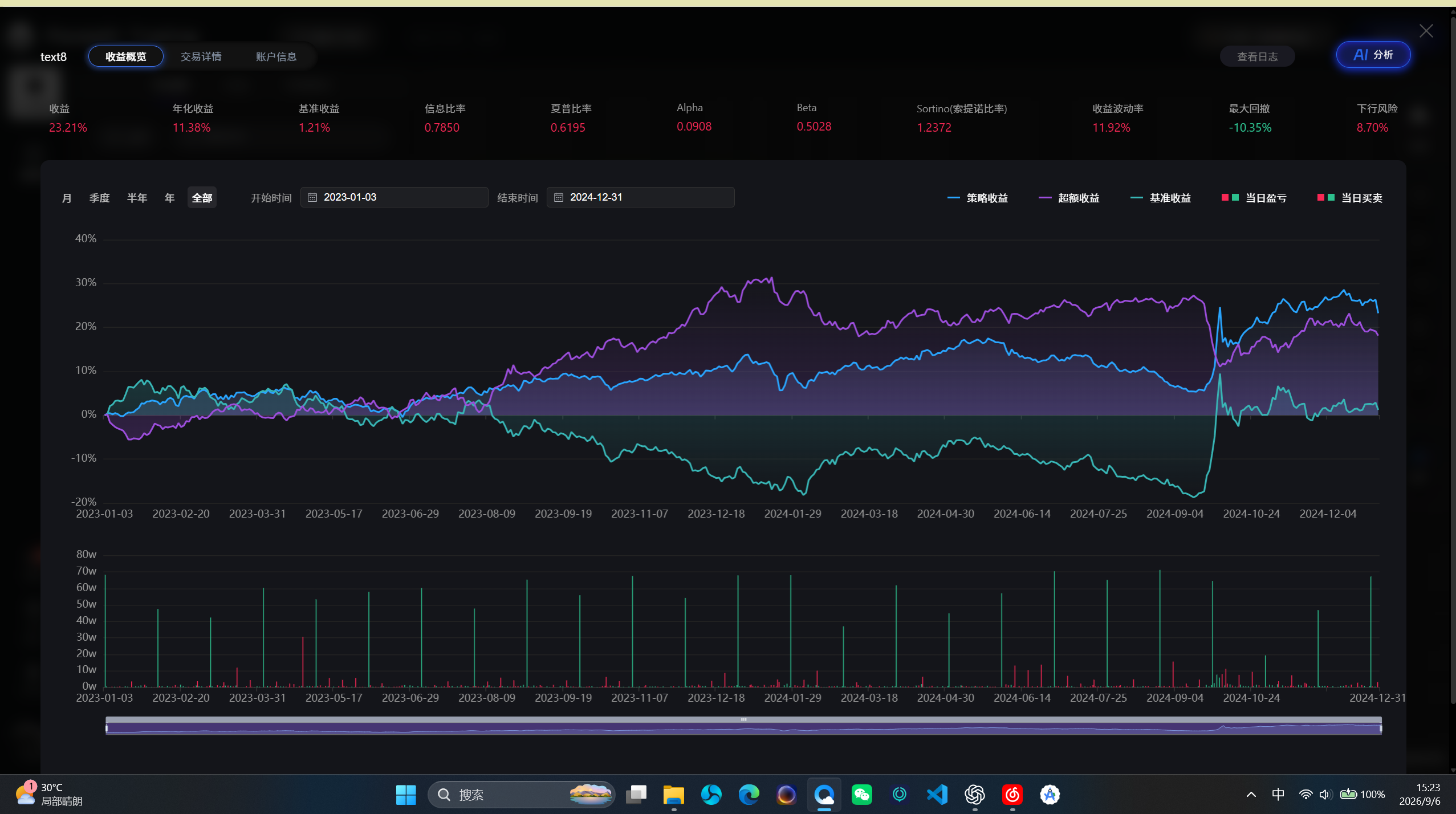Open the AI 分析 button
The width and height of the screenshot is (1456, 814).
click(1373, 55)
